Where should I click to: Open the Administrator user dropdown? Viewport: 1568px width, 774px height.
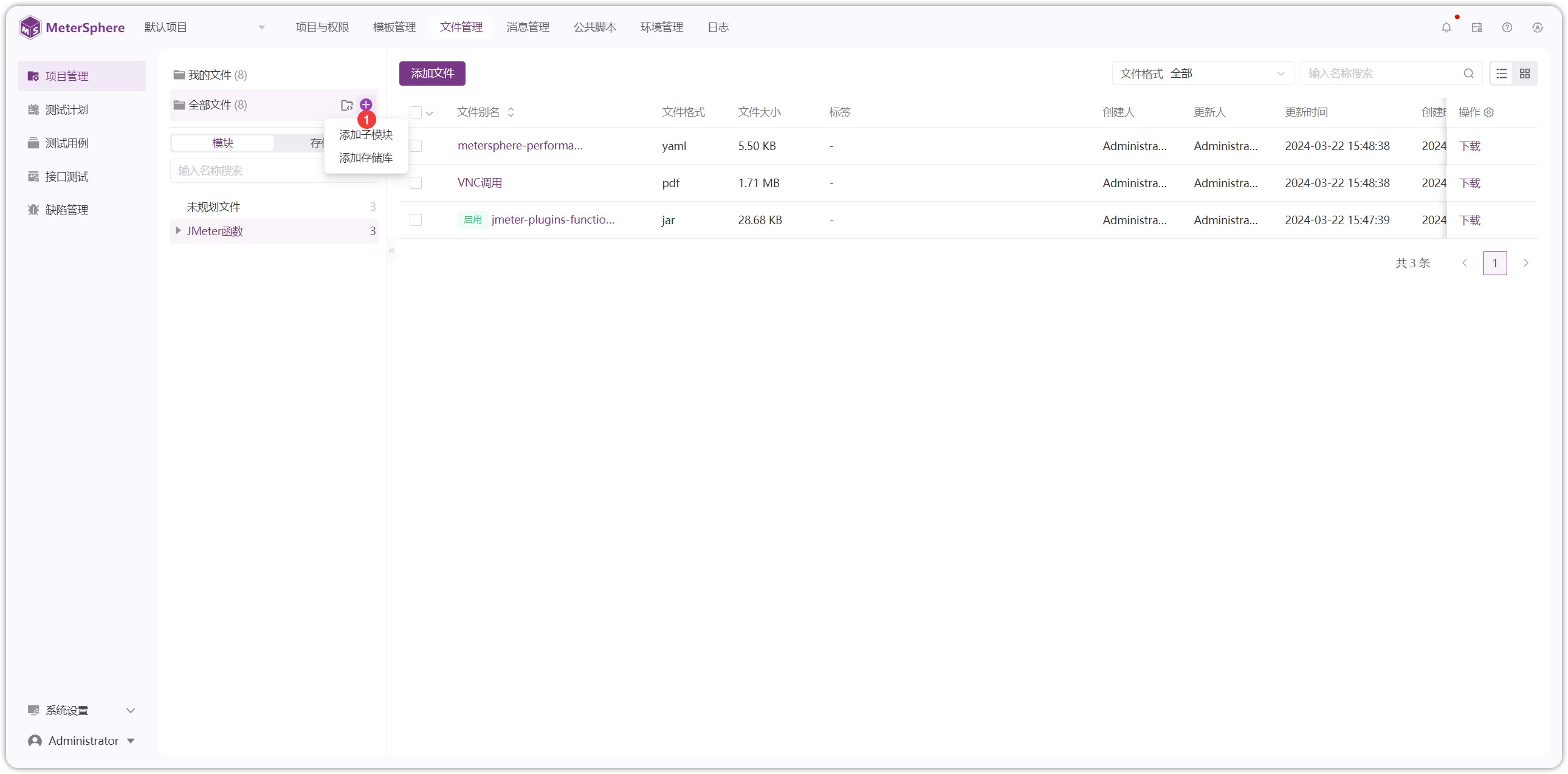click(81, 741)
